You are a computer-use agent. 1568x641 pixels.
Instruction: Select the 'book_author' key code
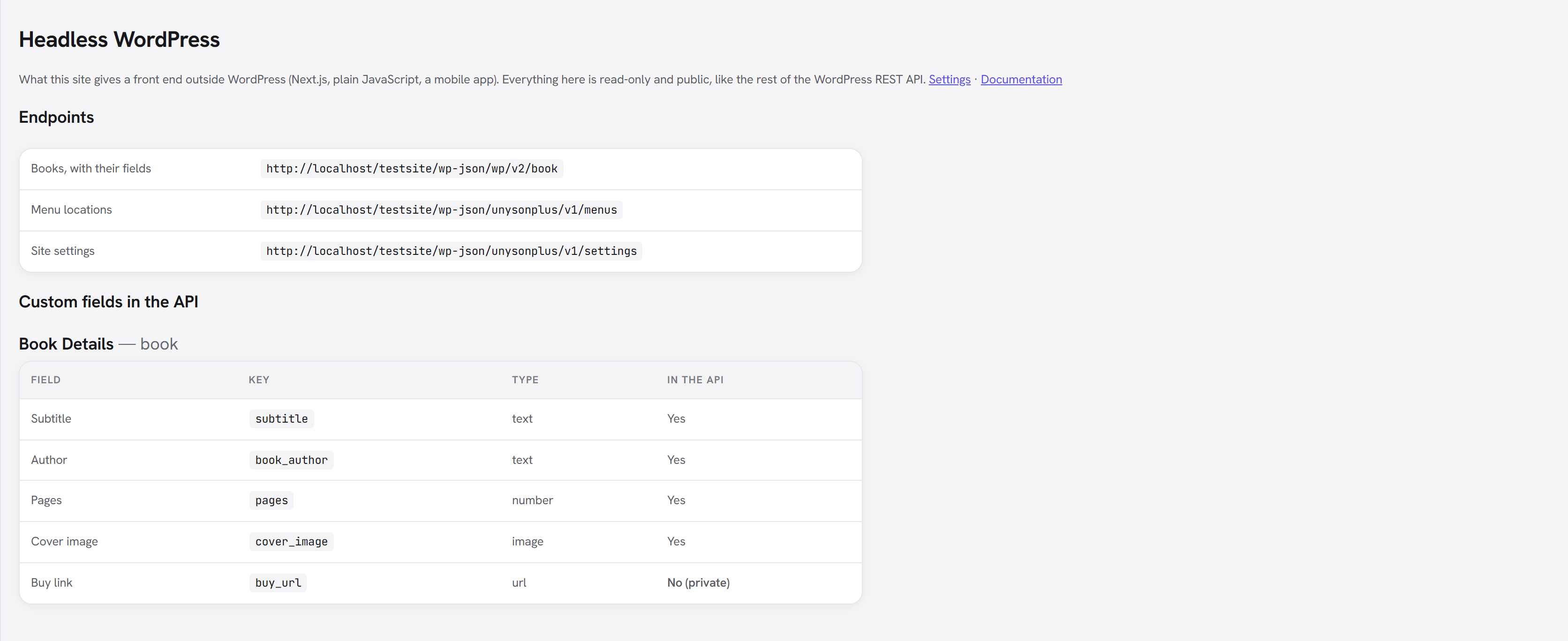tap(291, 461)
